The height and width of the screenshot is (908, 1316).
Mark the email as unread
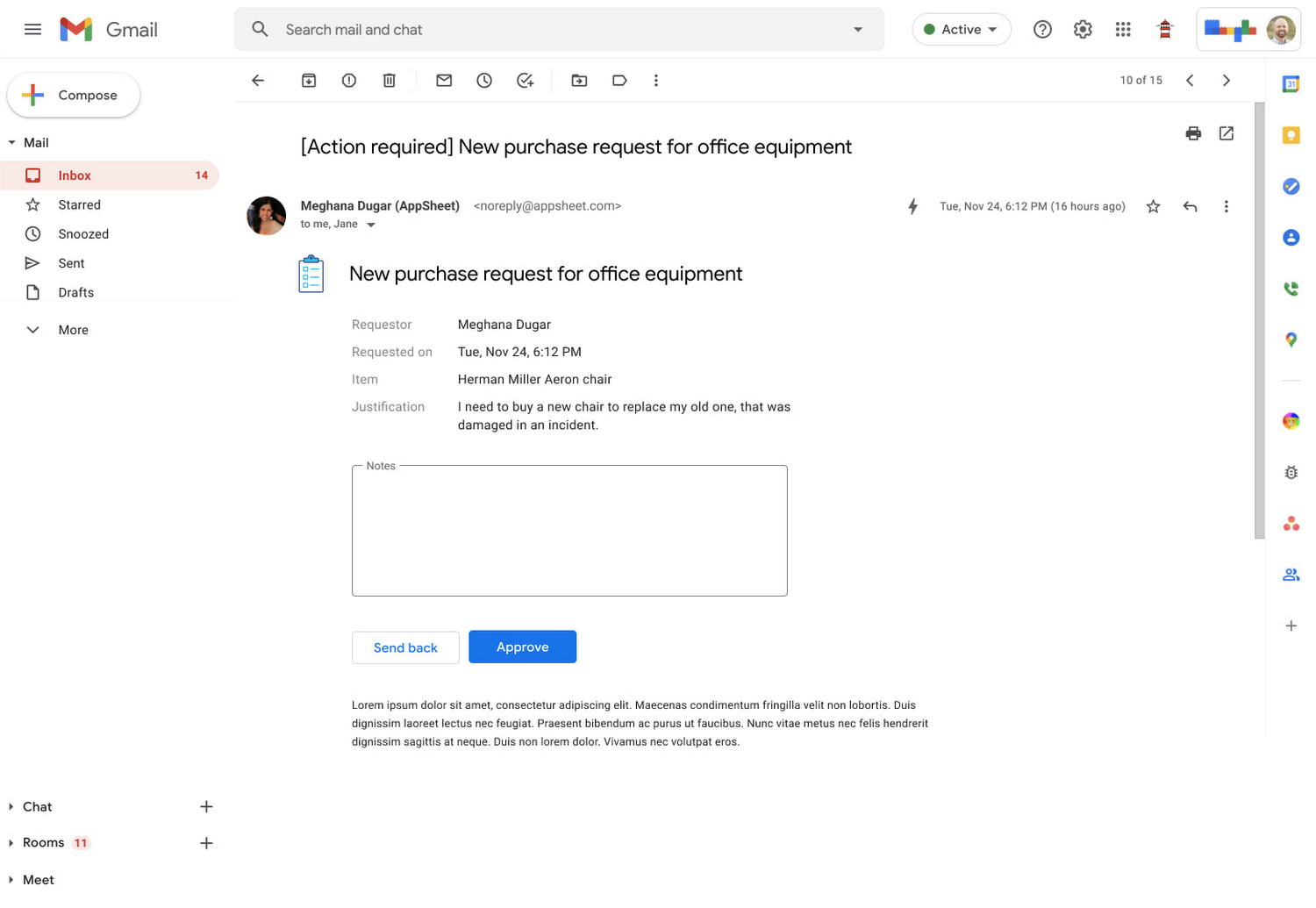444,80
